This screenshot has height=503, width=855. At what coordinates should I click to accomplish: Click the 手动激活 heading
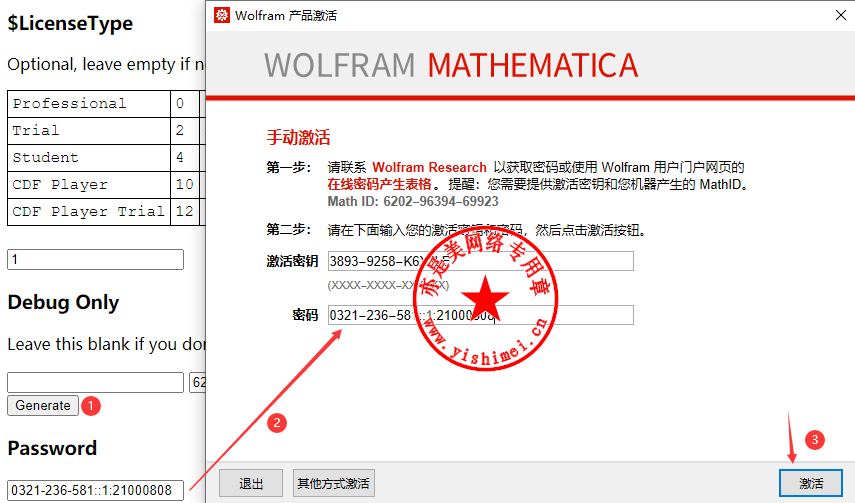point(298,137)
